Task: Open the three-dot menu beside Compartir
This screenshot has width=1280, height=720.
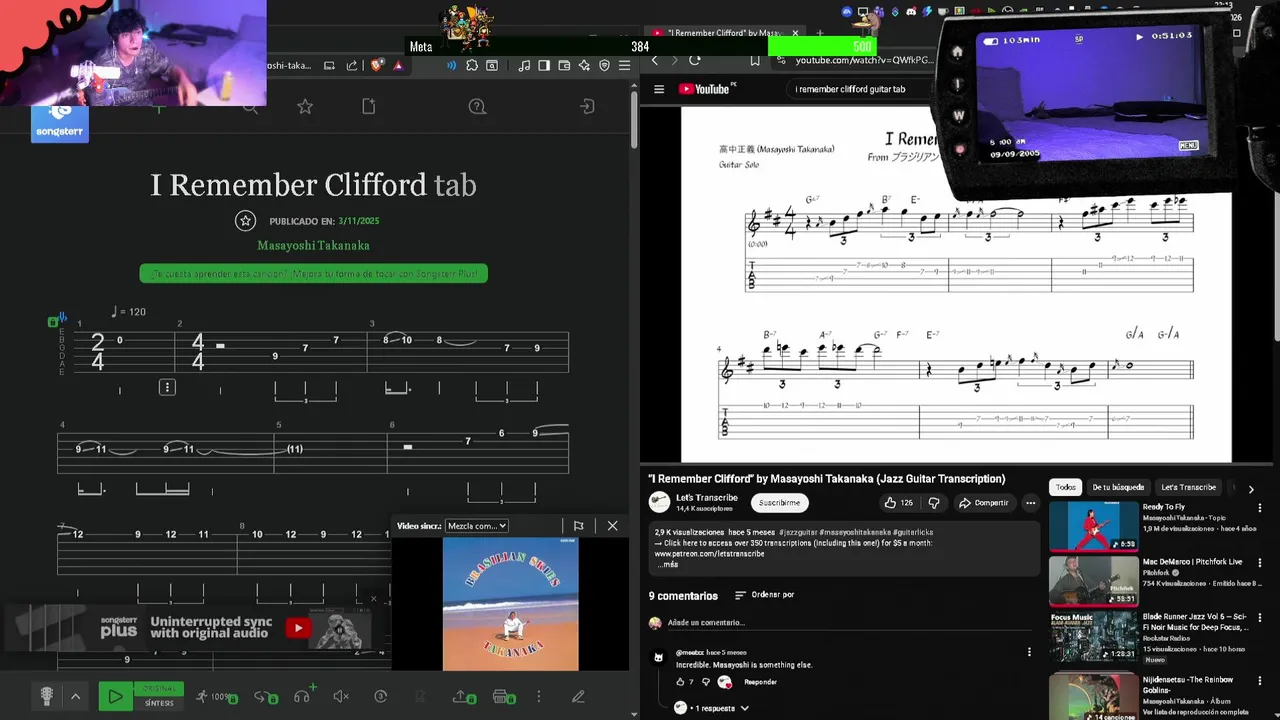Action: pyautogui.click(x=1030, y=503)
